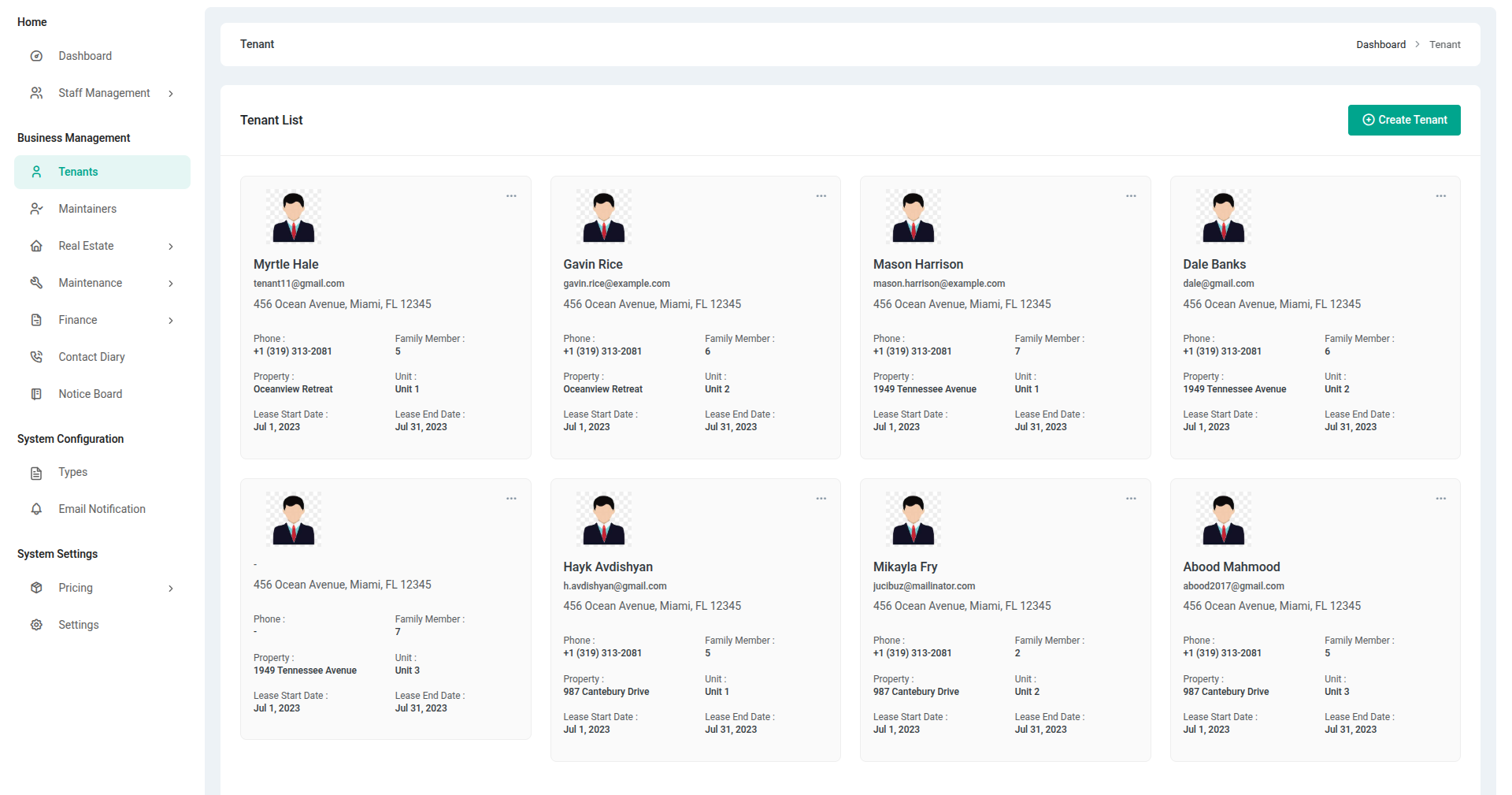Screen dimensions: 1512x795
Task: Click the Maintainers person icon
Action: pyautogui.click(x=36, y=209)
